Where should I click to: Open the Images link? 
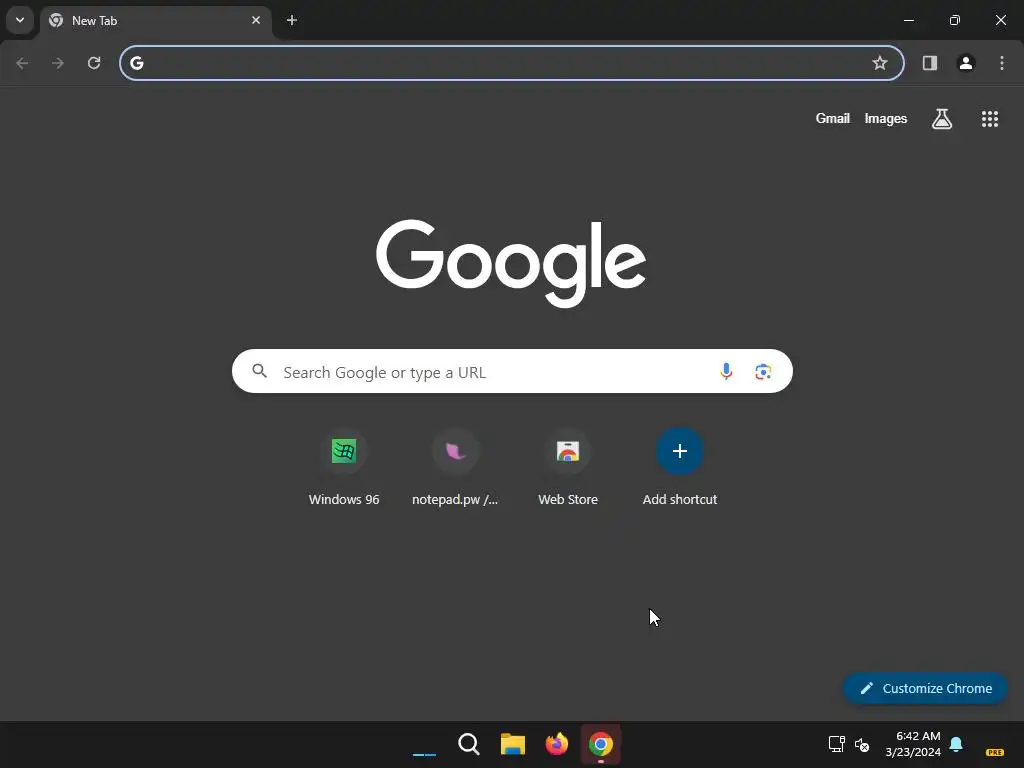coord(886,118)
